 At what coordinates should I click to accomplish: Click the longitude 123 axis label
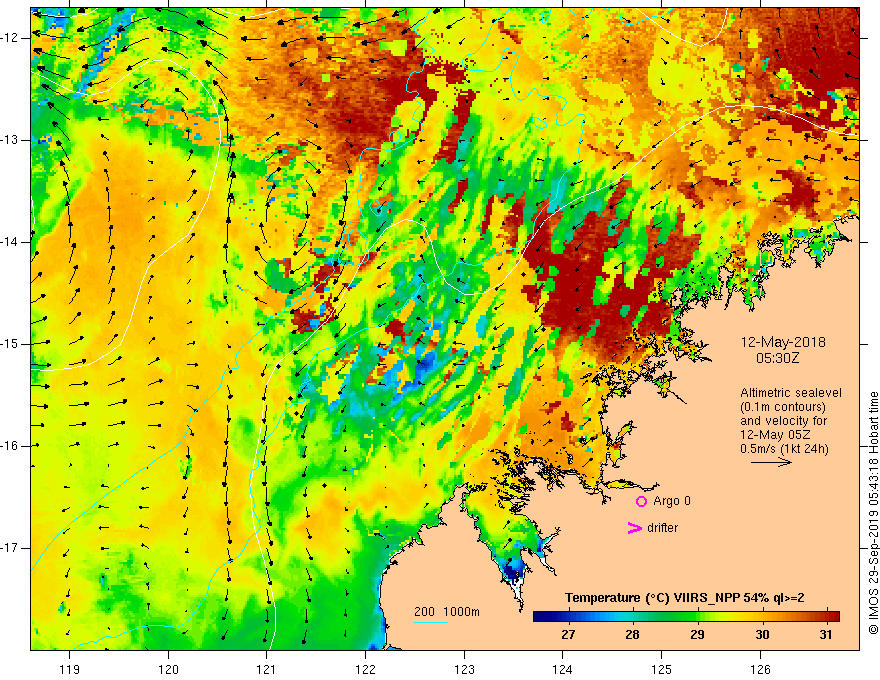point(464,669)
